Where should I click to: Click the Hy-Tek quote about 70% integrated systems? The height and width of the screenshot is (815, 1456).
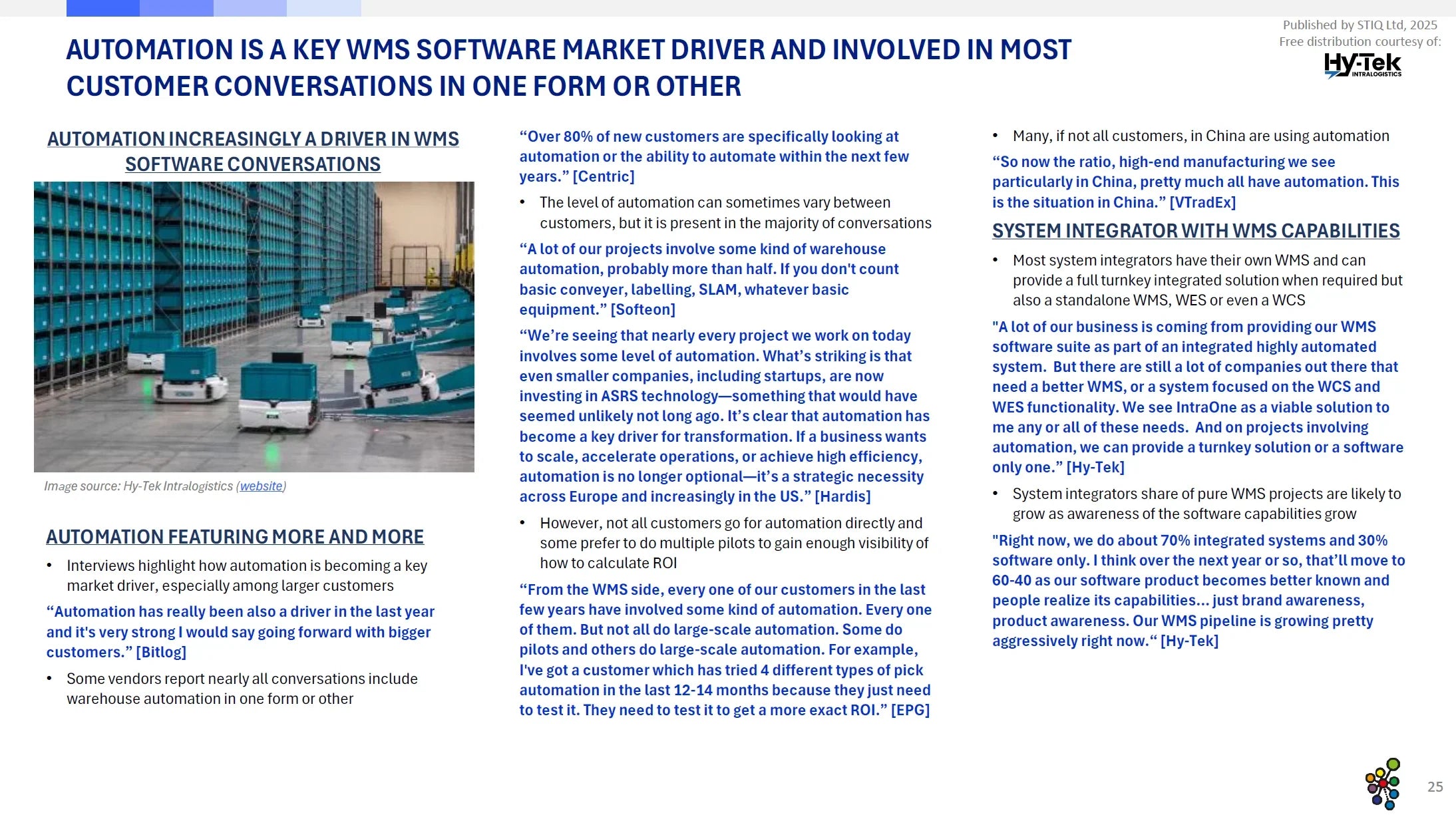point(1198,590)
